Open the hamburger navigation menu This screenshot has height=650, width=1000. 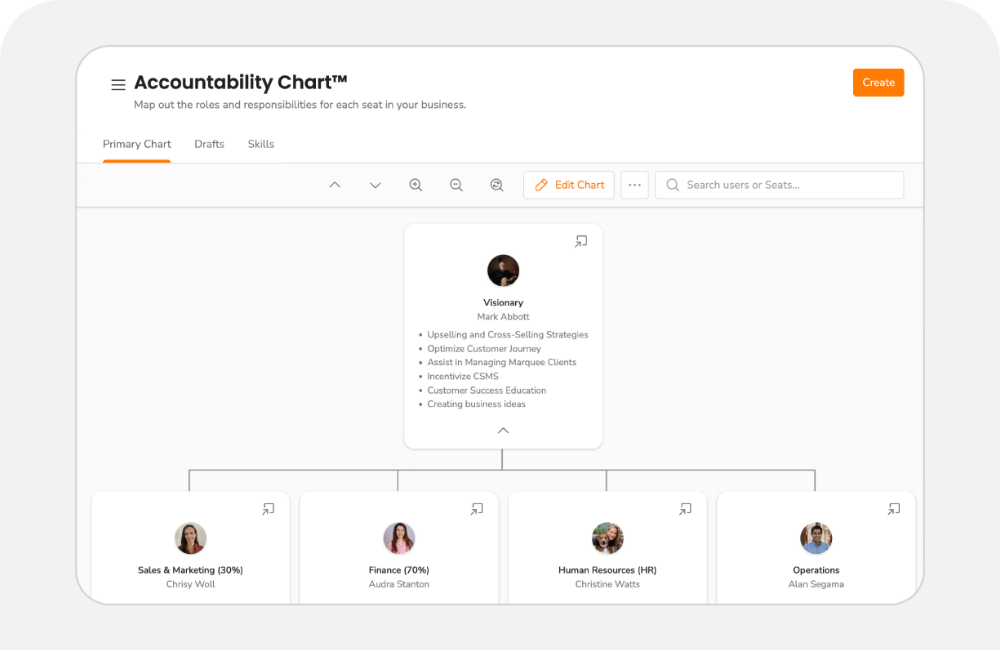[x=117, y=84]
